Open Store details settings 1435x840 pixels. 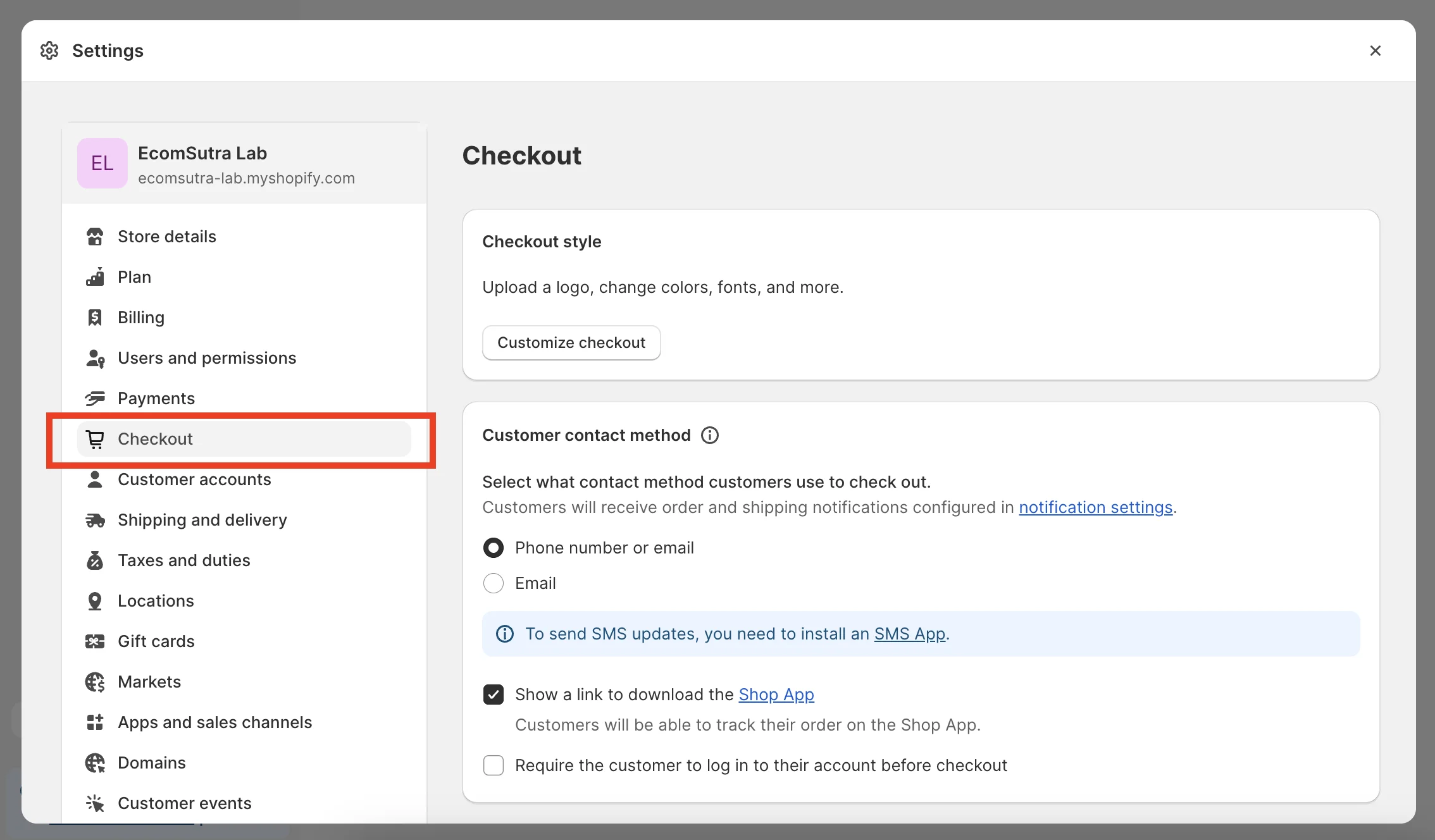click(244, 237)
